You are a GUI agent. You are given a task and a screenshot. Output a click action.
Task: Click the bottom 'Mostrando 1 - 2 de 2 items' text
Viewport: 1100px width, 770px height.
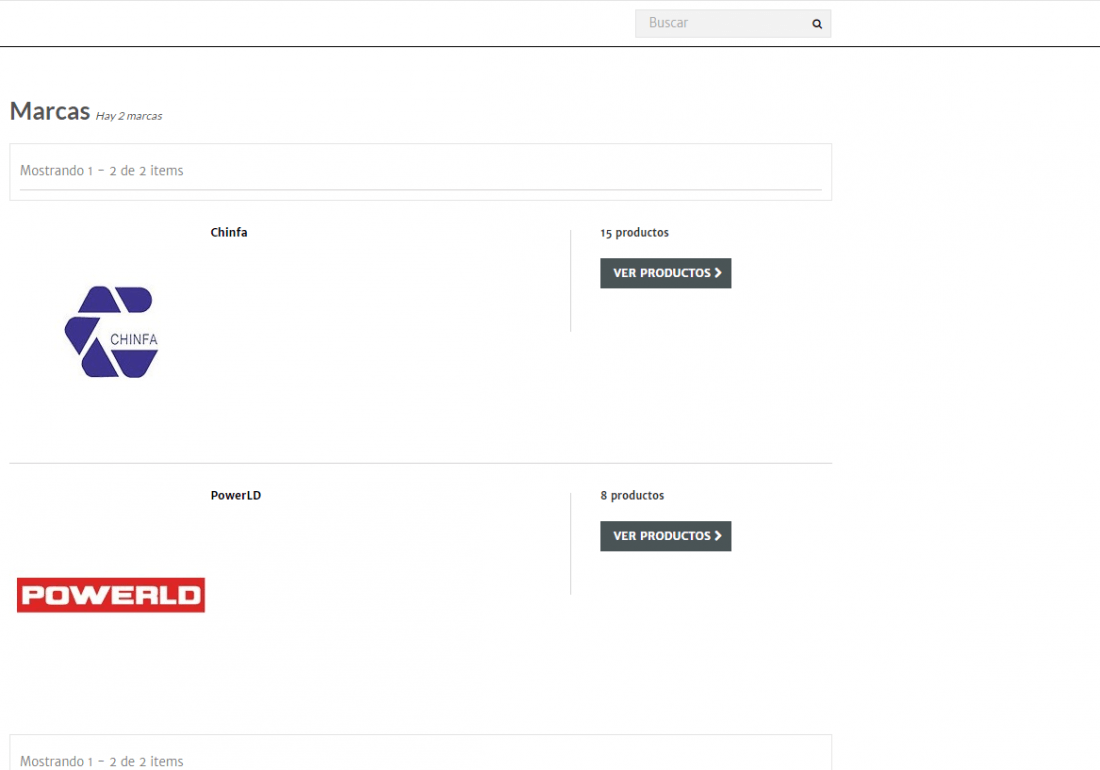coord(102,761)
